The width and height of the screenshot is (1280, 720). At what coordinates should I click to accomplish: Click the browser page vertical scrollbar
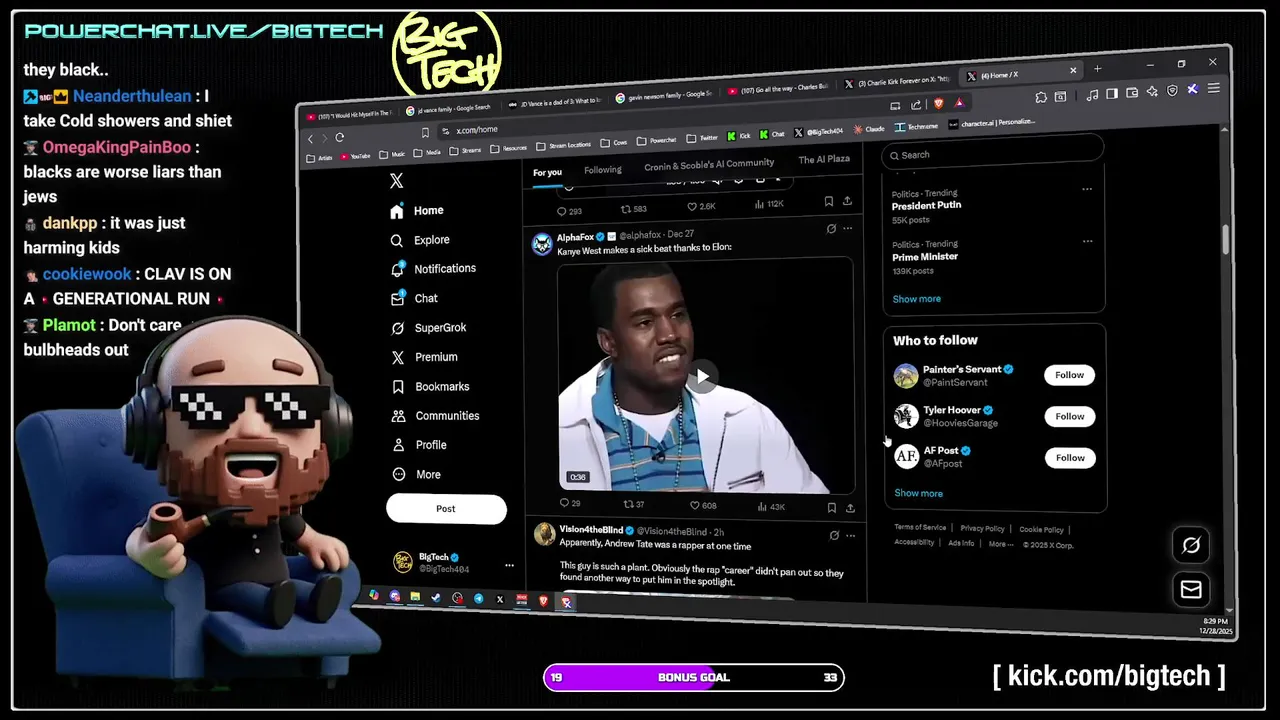(x=1225, y=238)
